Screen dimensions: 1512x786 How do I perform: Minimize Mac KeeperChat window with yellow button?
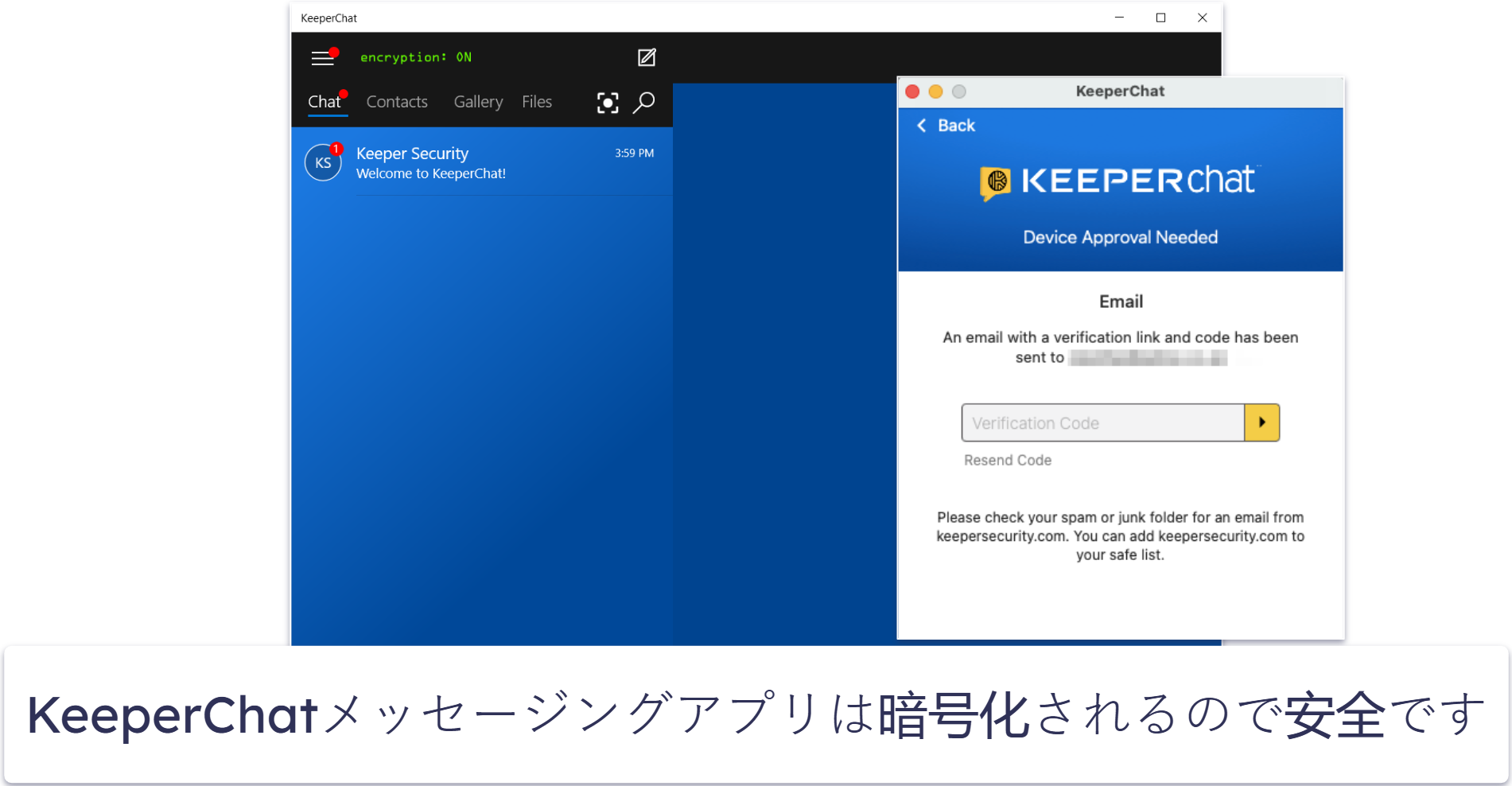coord(935,91)
